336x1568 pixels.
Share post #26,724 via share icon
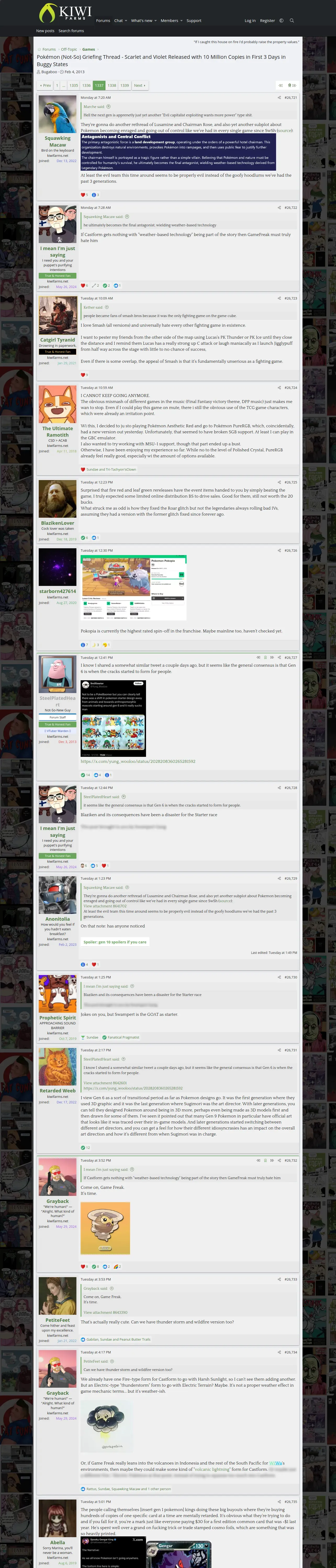(x=279, y=388)
